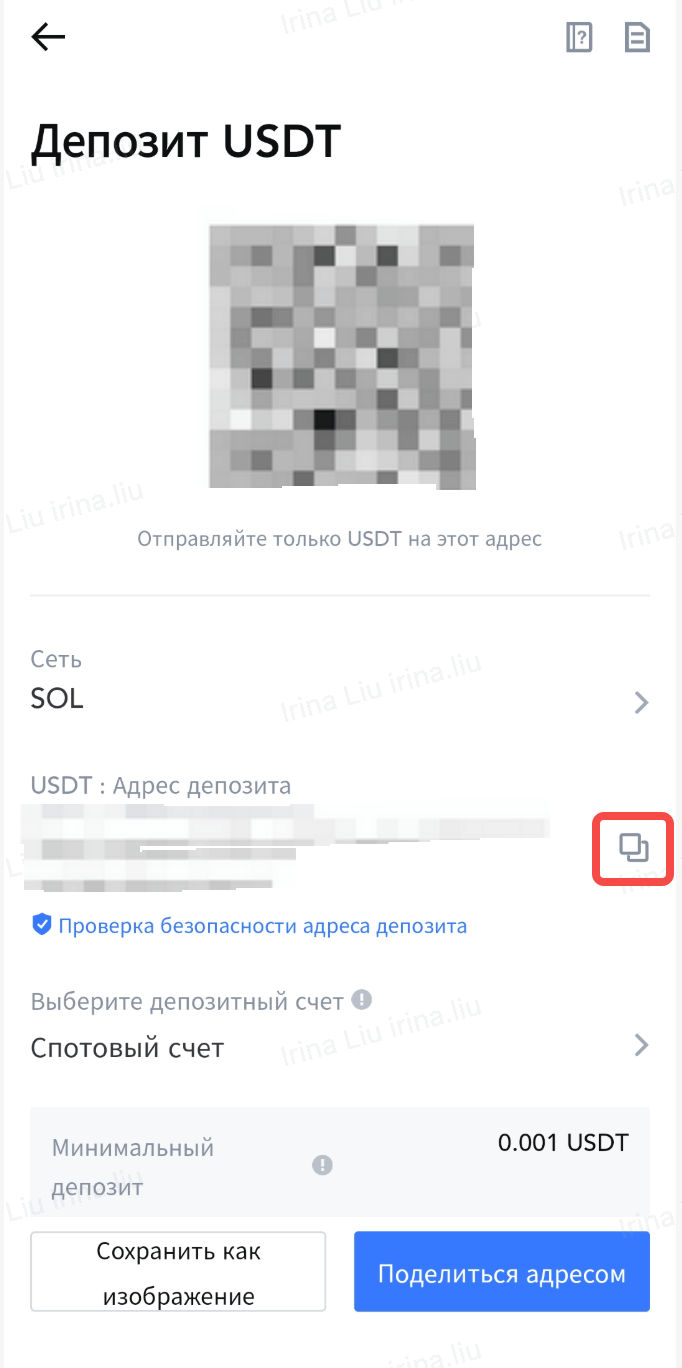The height and width of the screenshot is (1368, 682).
Task: Go back using the arrow icon
Action: [x=48, y=38]
